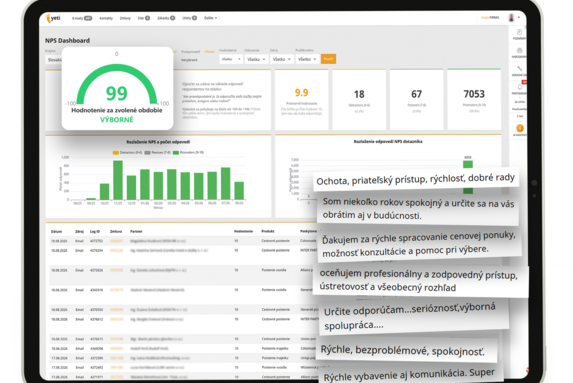Screen dimensions: 573x383
Task: Click the 18 Detractors card
Action: [x=359, y=99]
